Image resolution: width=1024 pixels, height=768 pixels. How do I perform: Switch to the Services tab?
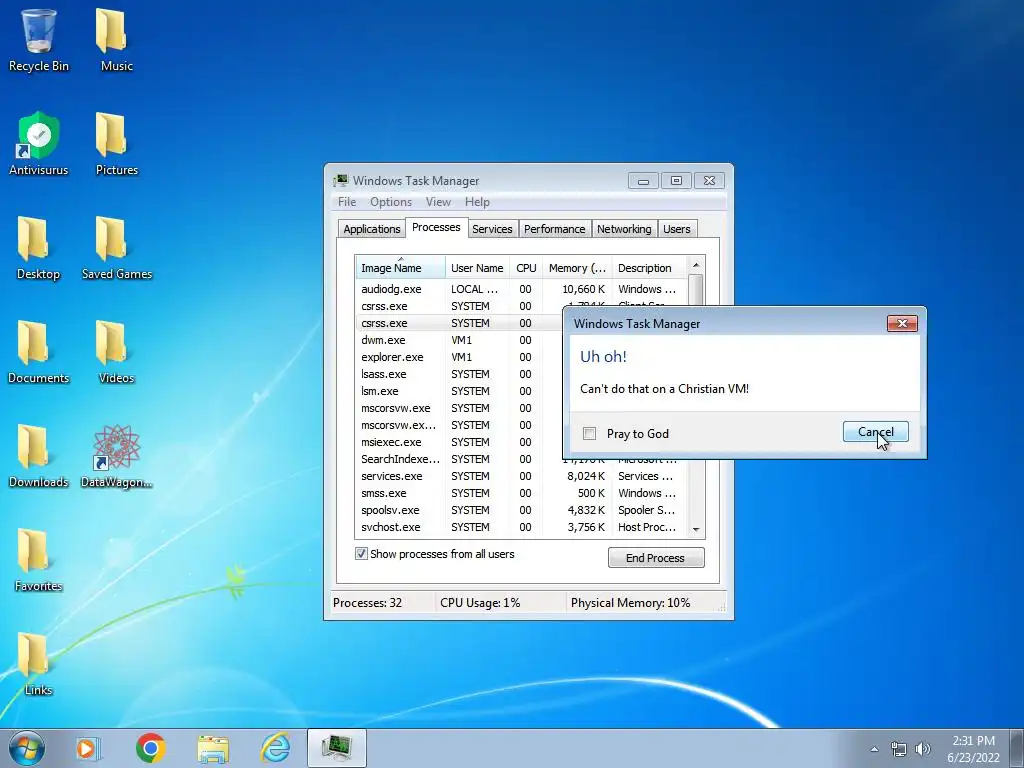(x=492, y=229)
